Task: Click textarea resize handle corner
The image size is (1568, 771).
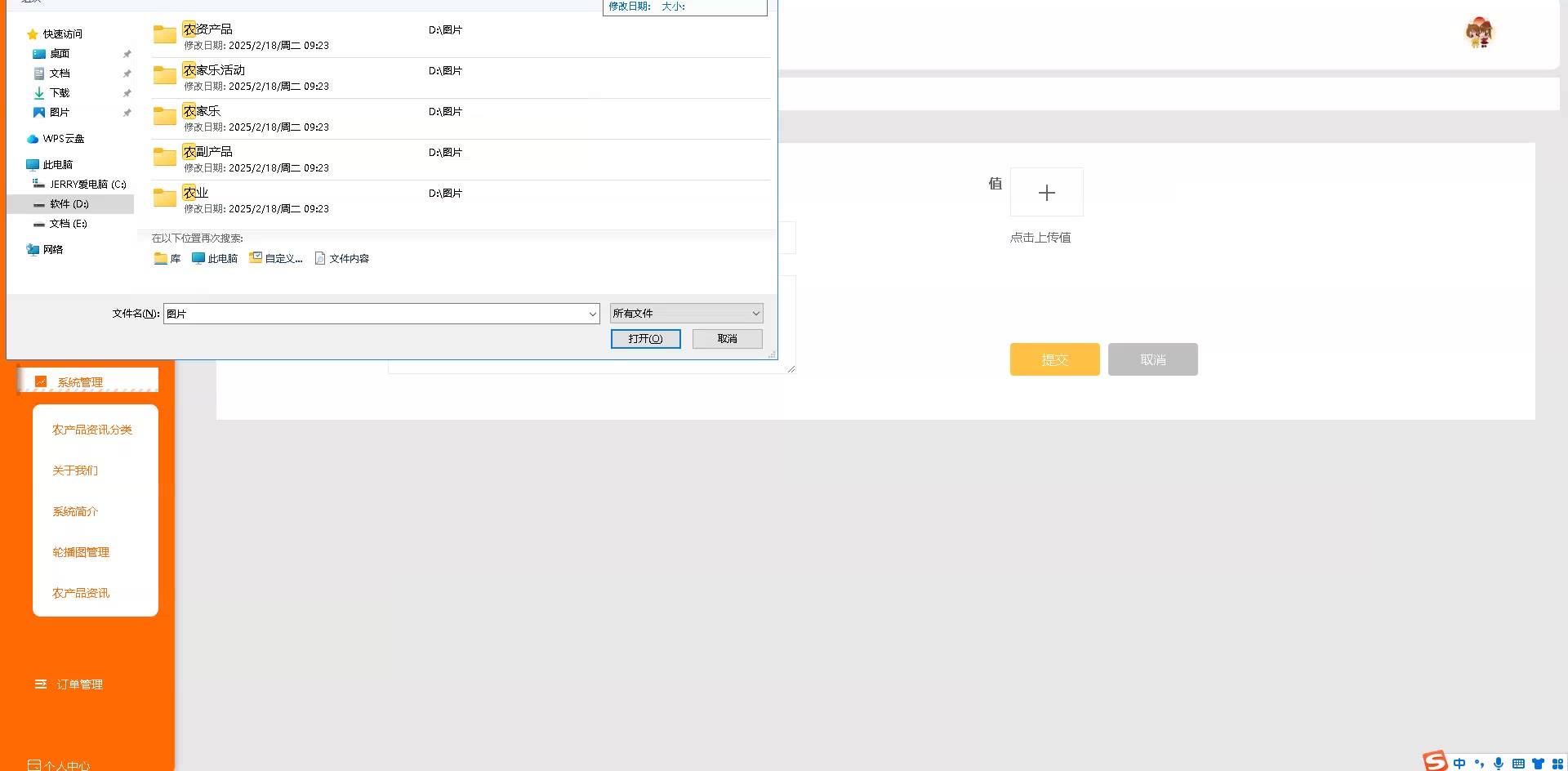Action: tap(791, 369)
